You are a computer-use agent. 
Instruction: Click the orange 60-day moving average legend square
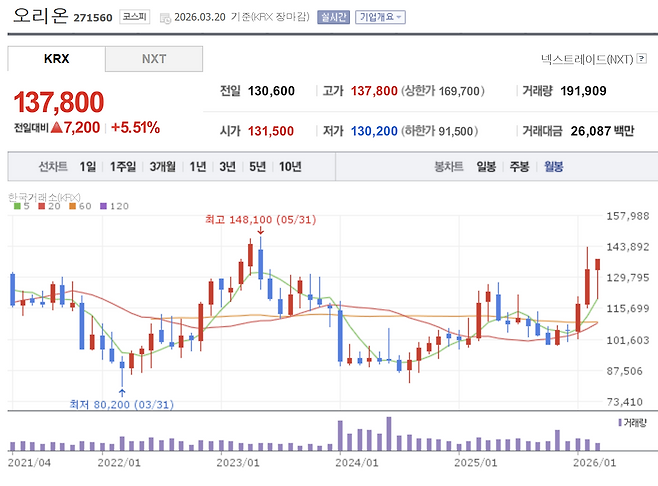72,206
